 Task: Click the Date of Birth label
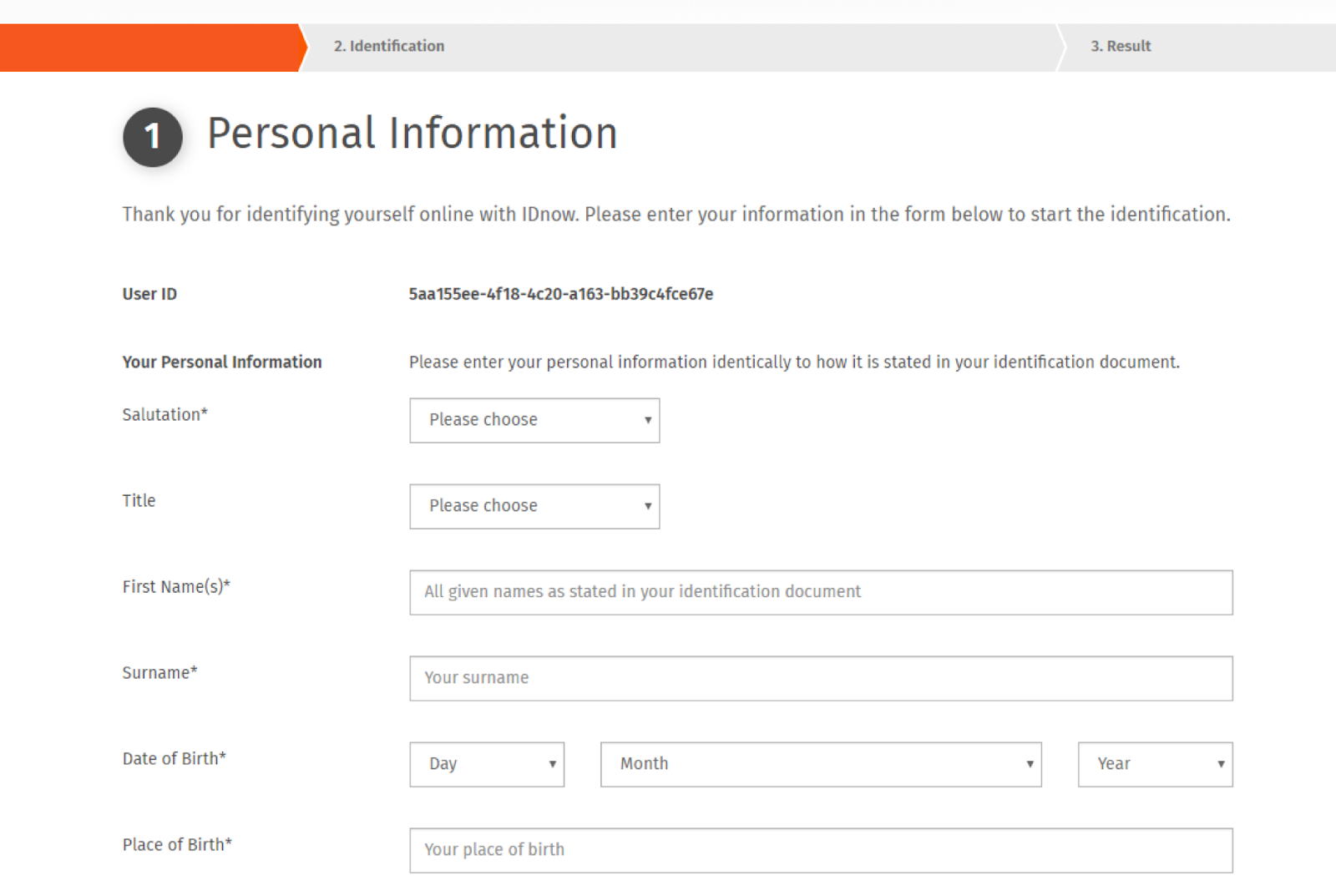174,759
